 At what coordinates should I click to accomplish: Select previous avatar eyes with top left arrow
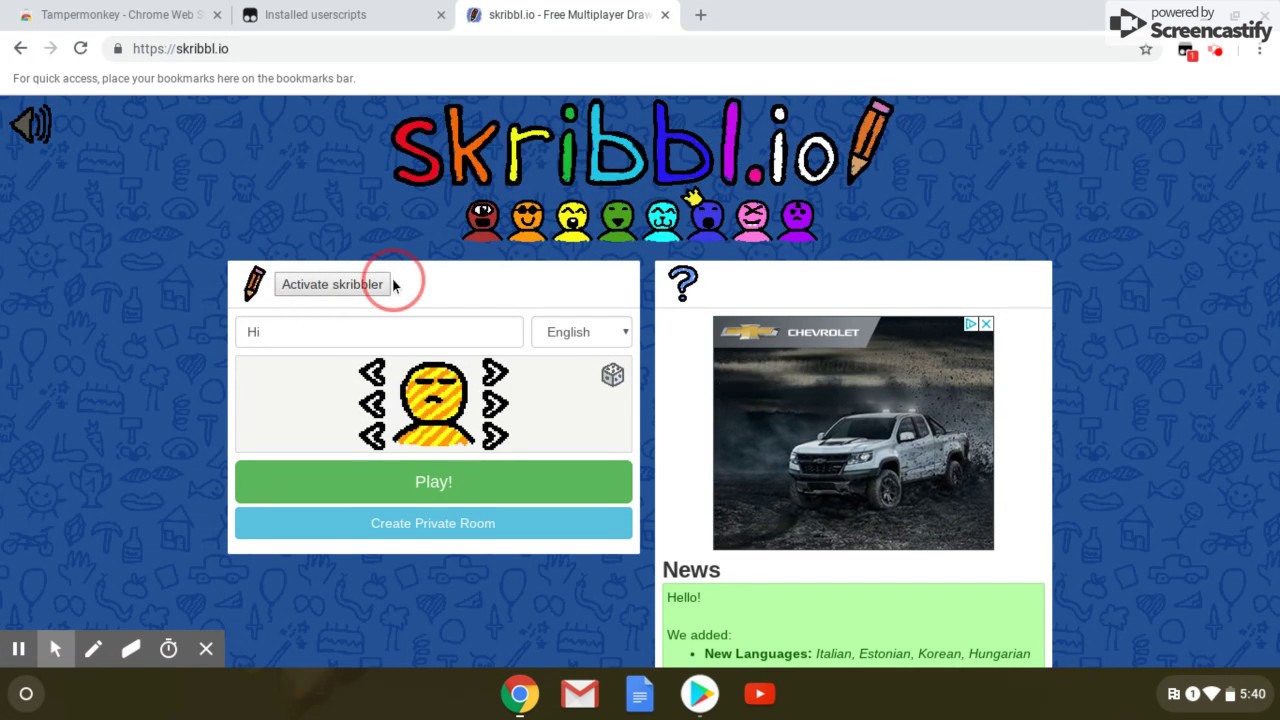(x=372, y=373)
